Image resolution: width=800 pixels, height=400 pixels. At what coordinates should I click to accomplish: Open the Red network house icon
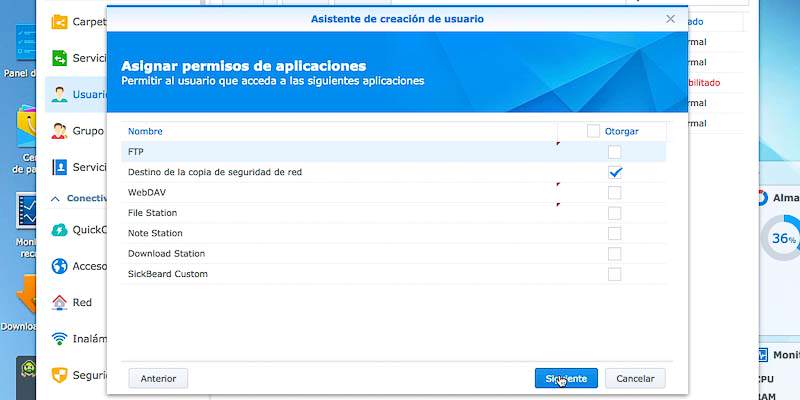click(59, 302)
